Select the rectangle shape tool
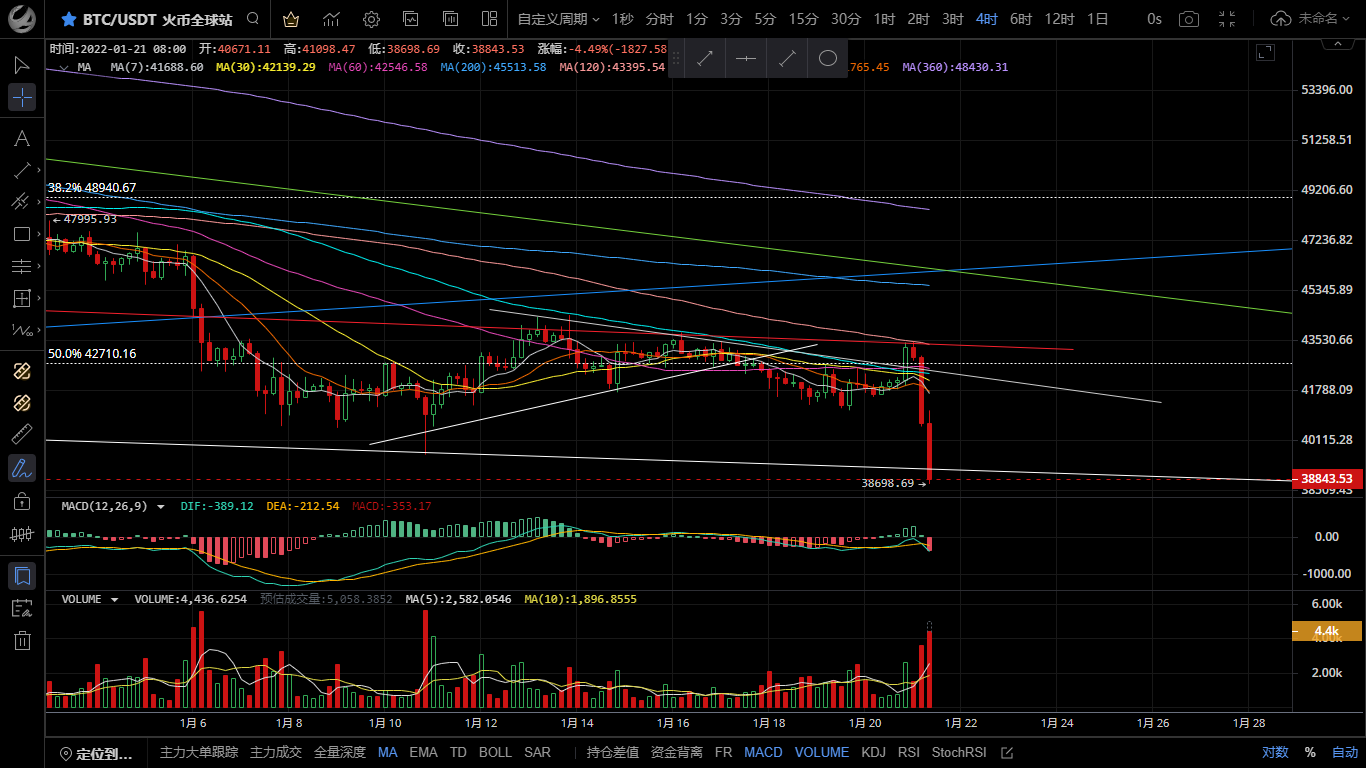This screenshot has width=1366, height=768. [x=22, y=234]
